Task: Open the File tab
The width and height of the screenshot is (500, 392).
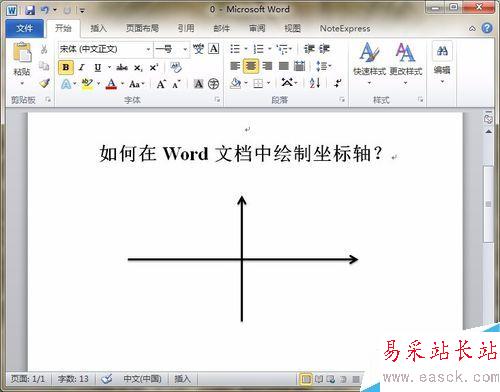Action: (24, 28)
